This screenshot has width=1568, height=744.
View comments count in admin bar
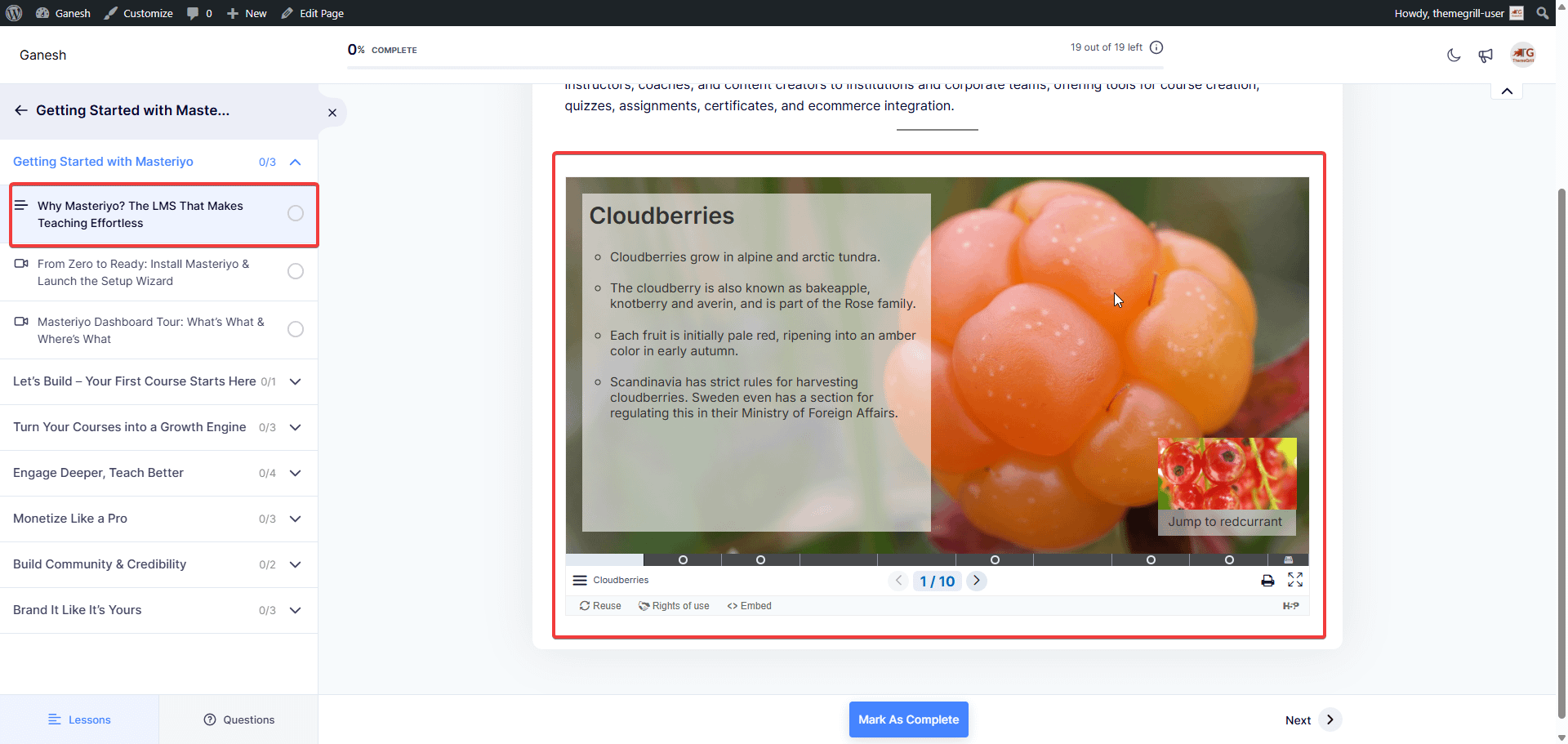click(x=199, y=13)
